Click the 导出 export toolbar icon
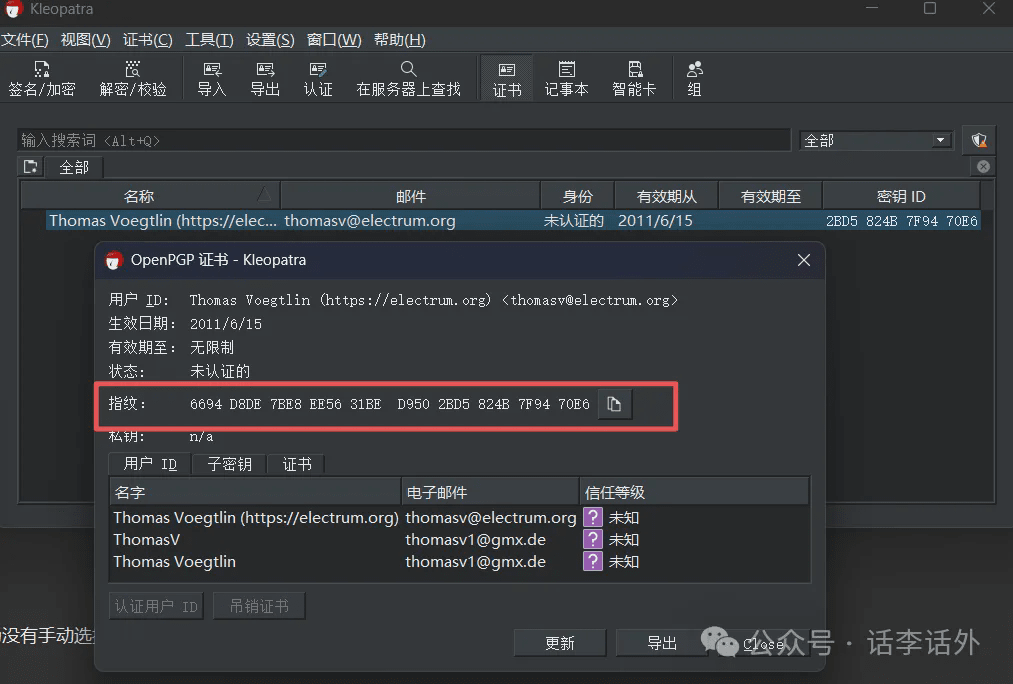Screen dimensions: 1013x684 pos(265,78)
